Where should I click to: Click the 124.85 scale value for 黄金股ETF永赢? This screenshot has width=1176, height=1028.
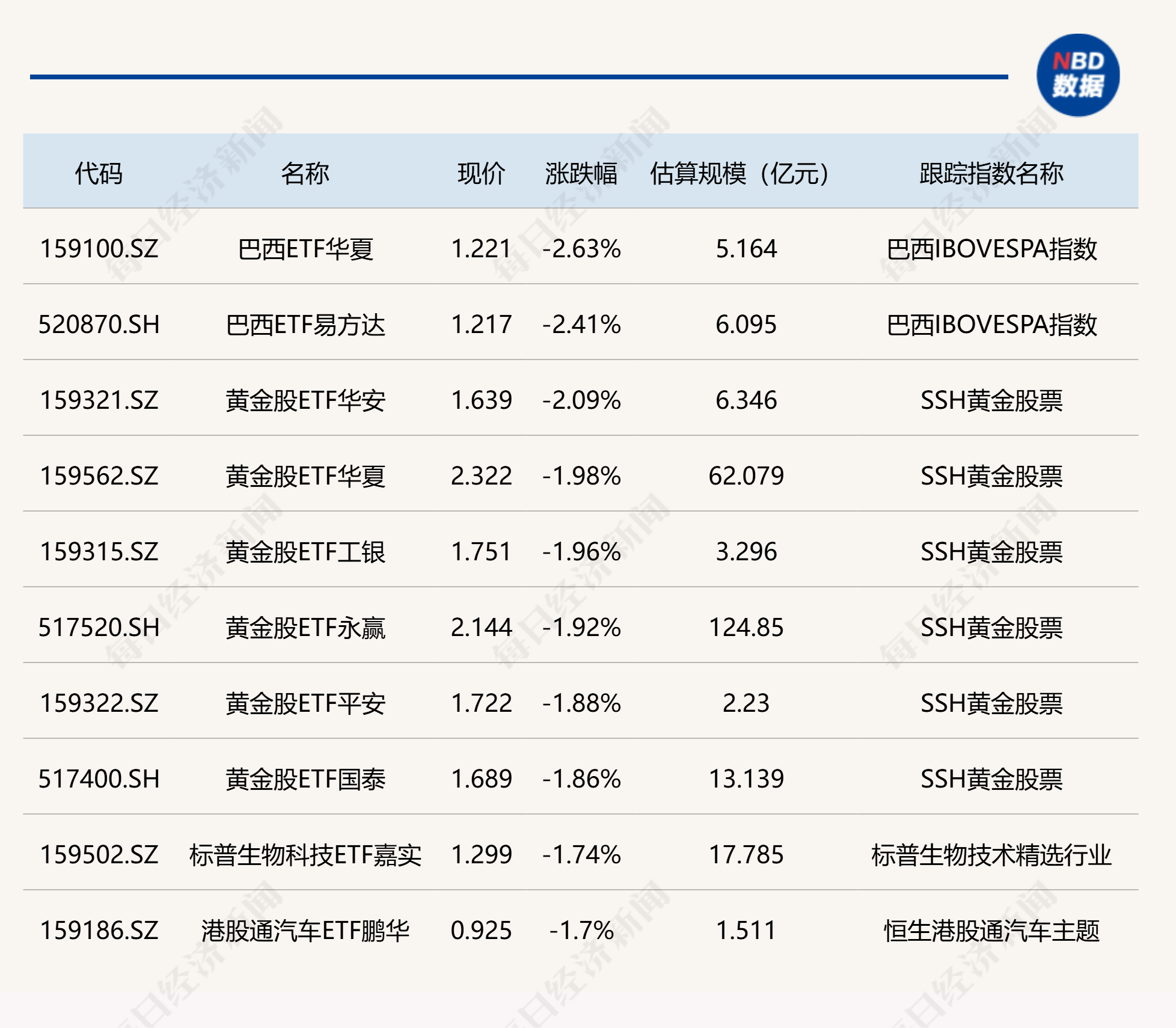(x=746, y=627)
